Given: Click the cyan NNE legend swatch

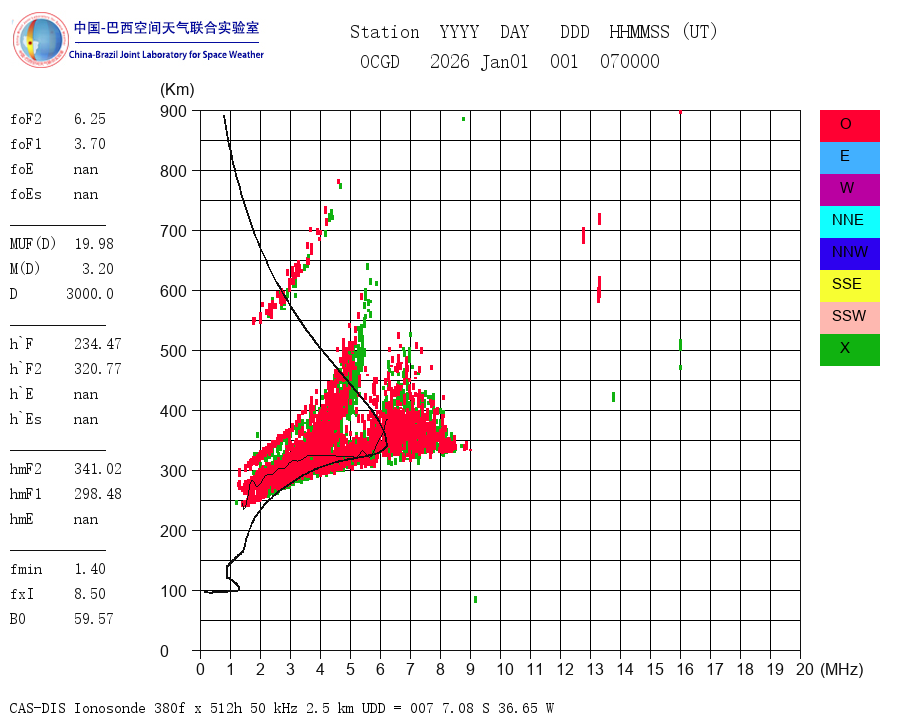Looking at the screenshot, I should pyautogui.click(x=849, y=222).
